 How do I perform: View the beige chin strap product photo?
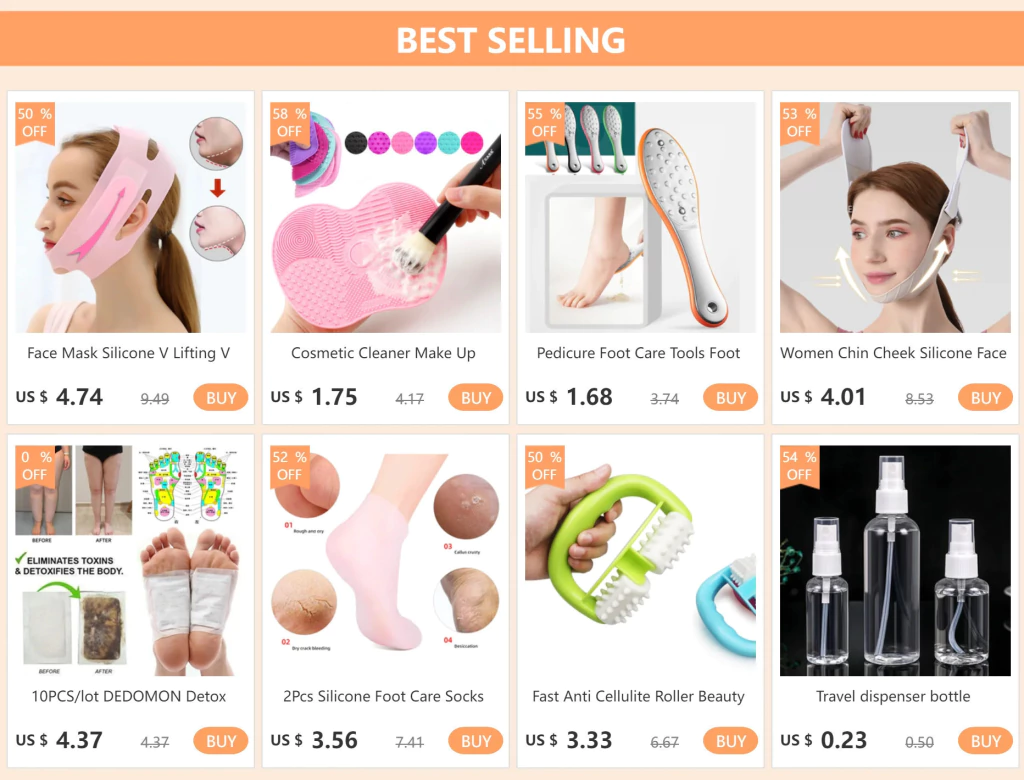895,217
